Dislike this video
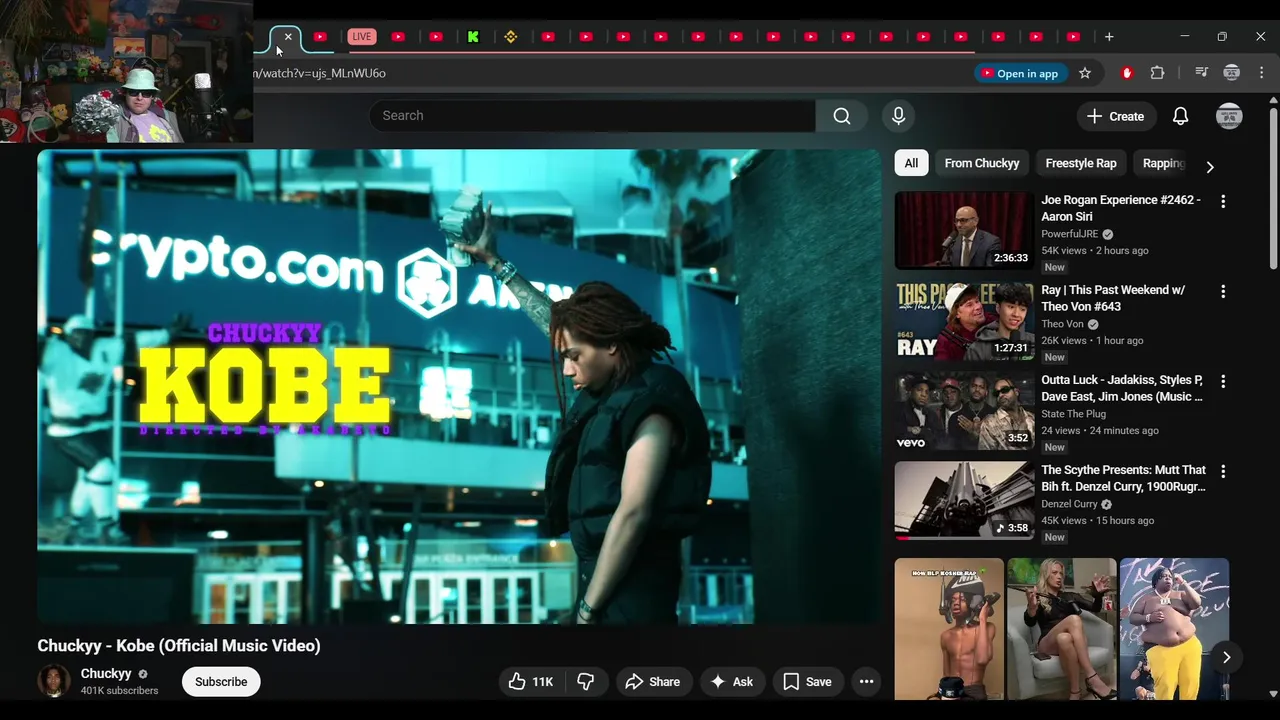 pos(586,682)
